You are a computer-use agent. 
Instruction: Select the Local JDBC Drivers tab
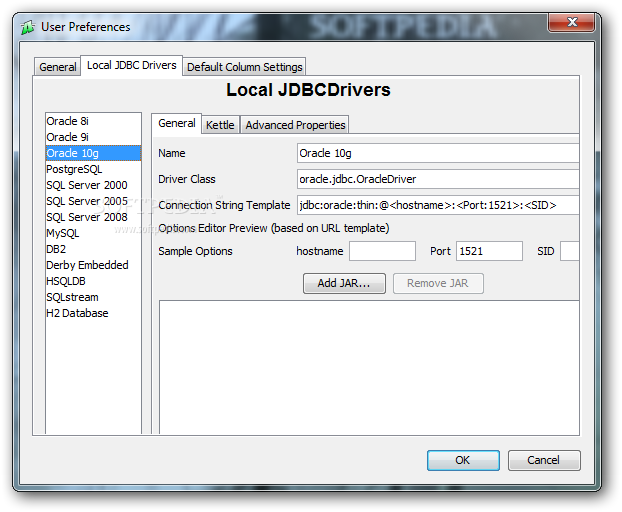pyautogui.click(x=132, y=65)
